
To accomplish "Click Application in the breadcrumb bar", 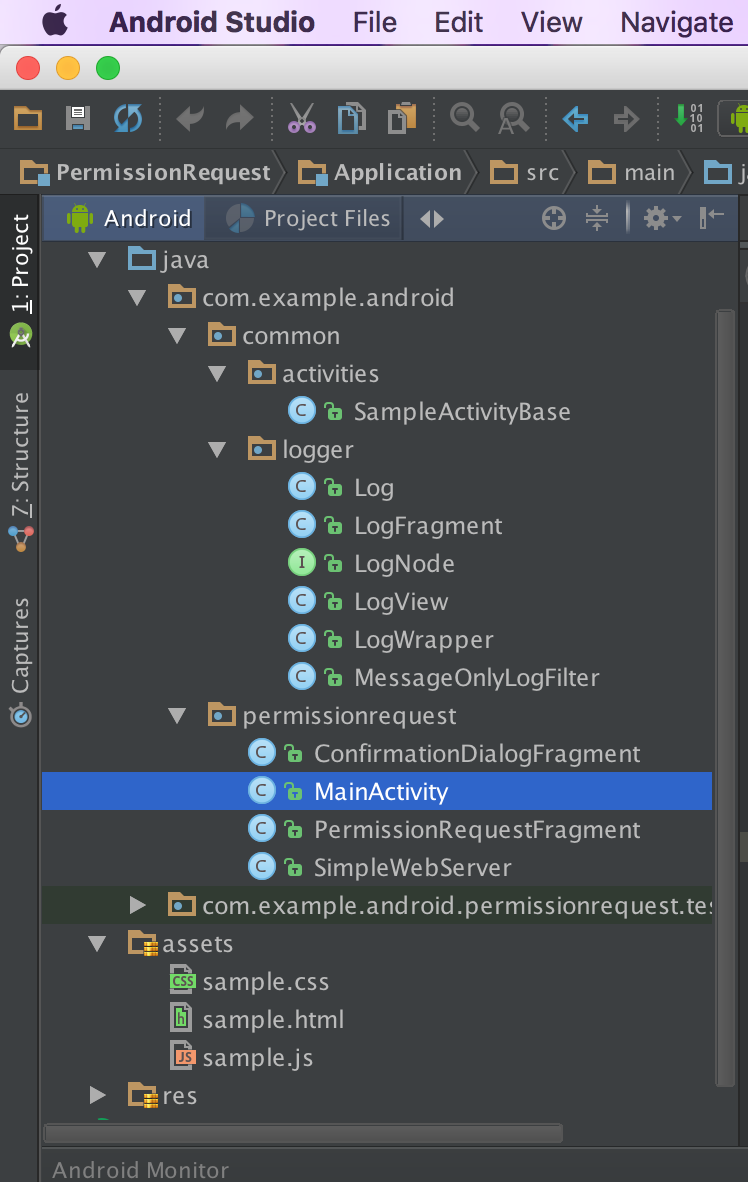I will 380,173.
